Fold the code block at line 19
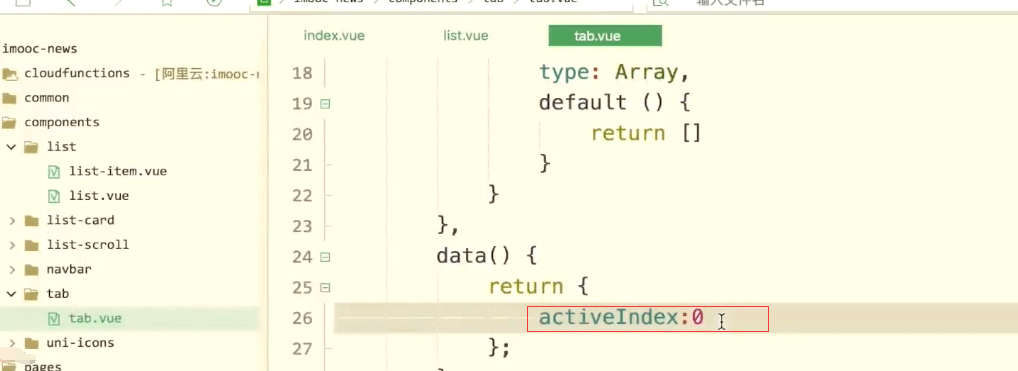 pos(325,103)
